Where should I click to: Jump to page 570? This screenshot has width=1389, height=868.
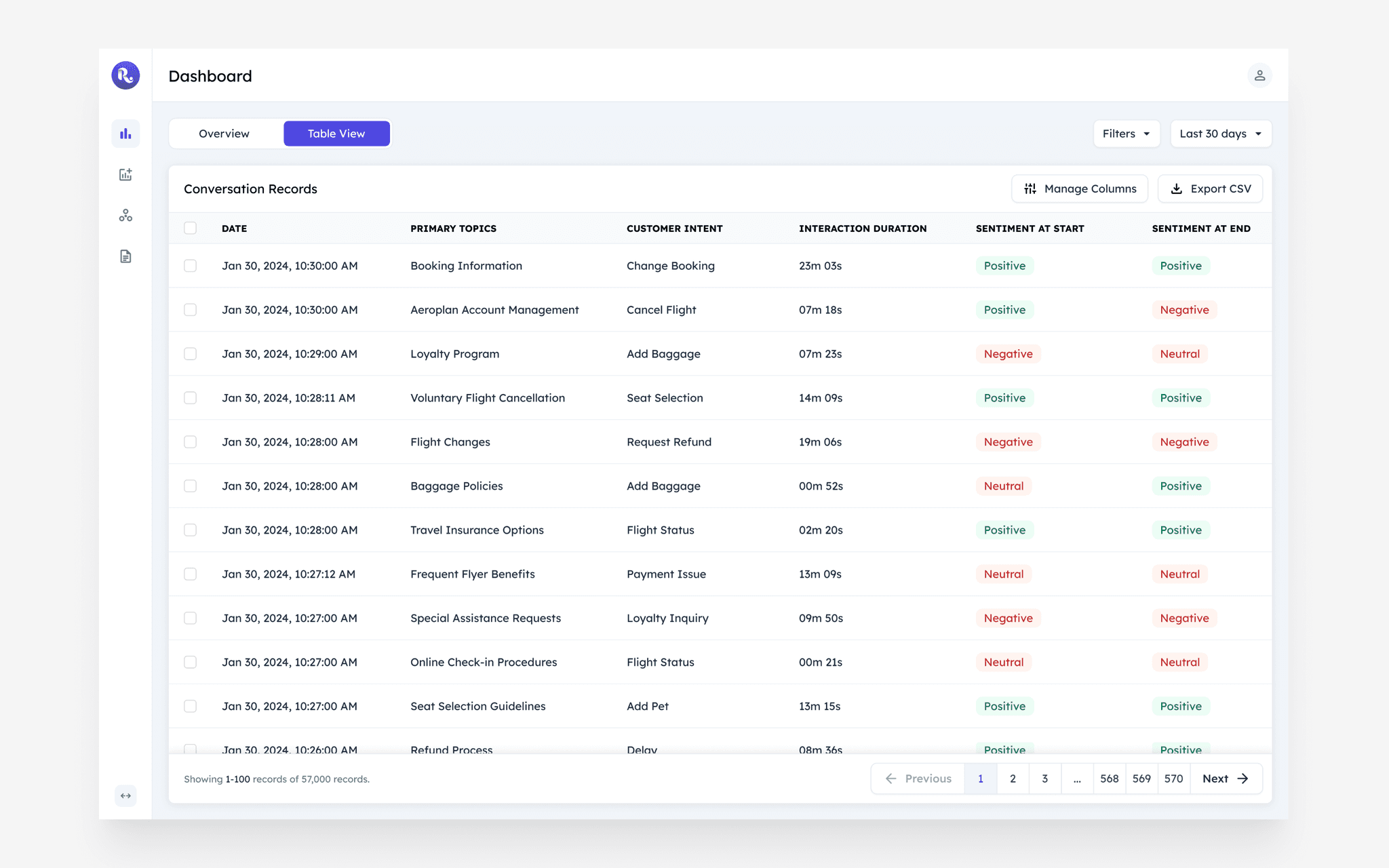pyautogui.click(x=1173, y=778)
